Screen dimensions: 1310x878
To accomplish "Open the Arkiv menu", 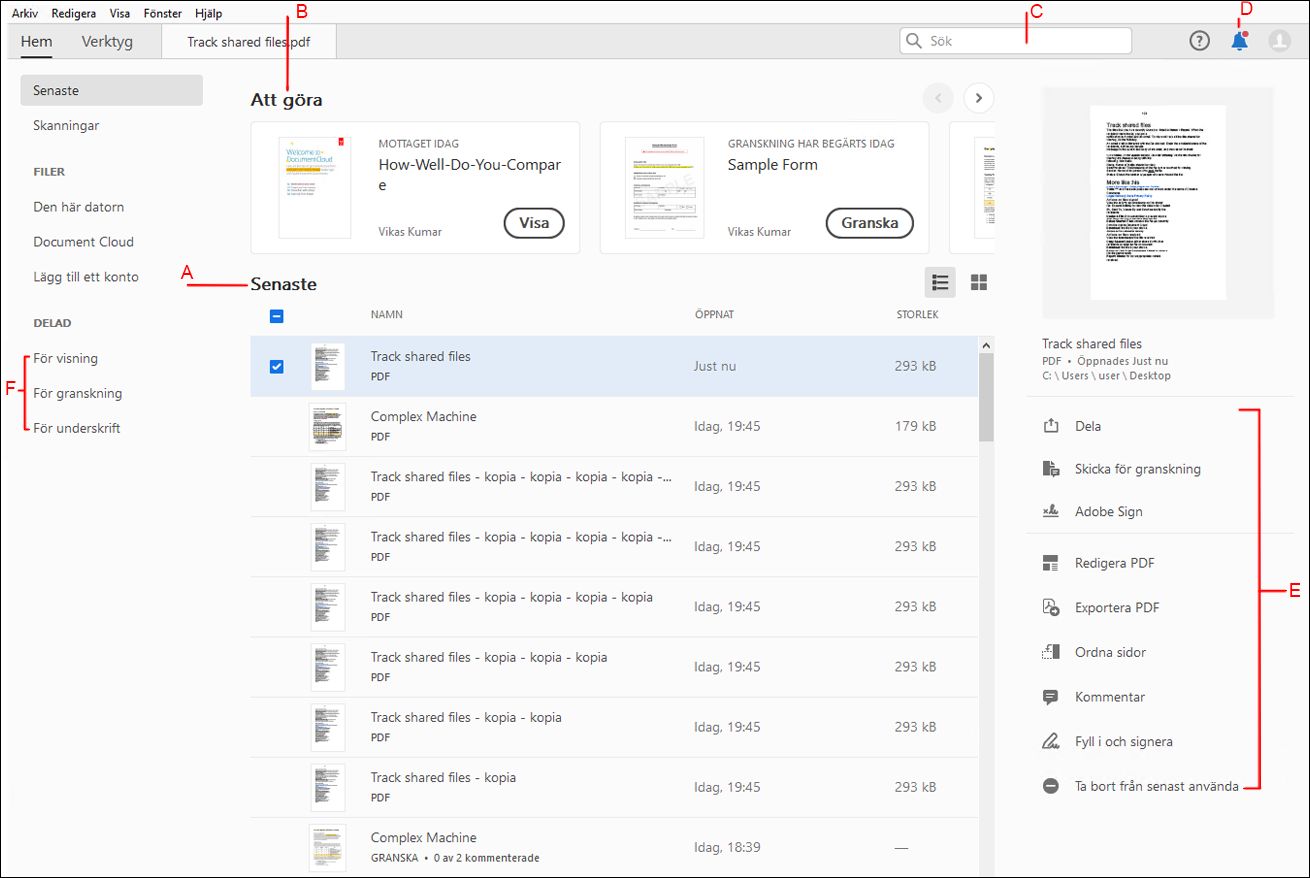I will pos(25,13).
